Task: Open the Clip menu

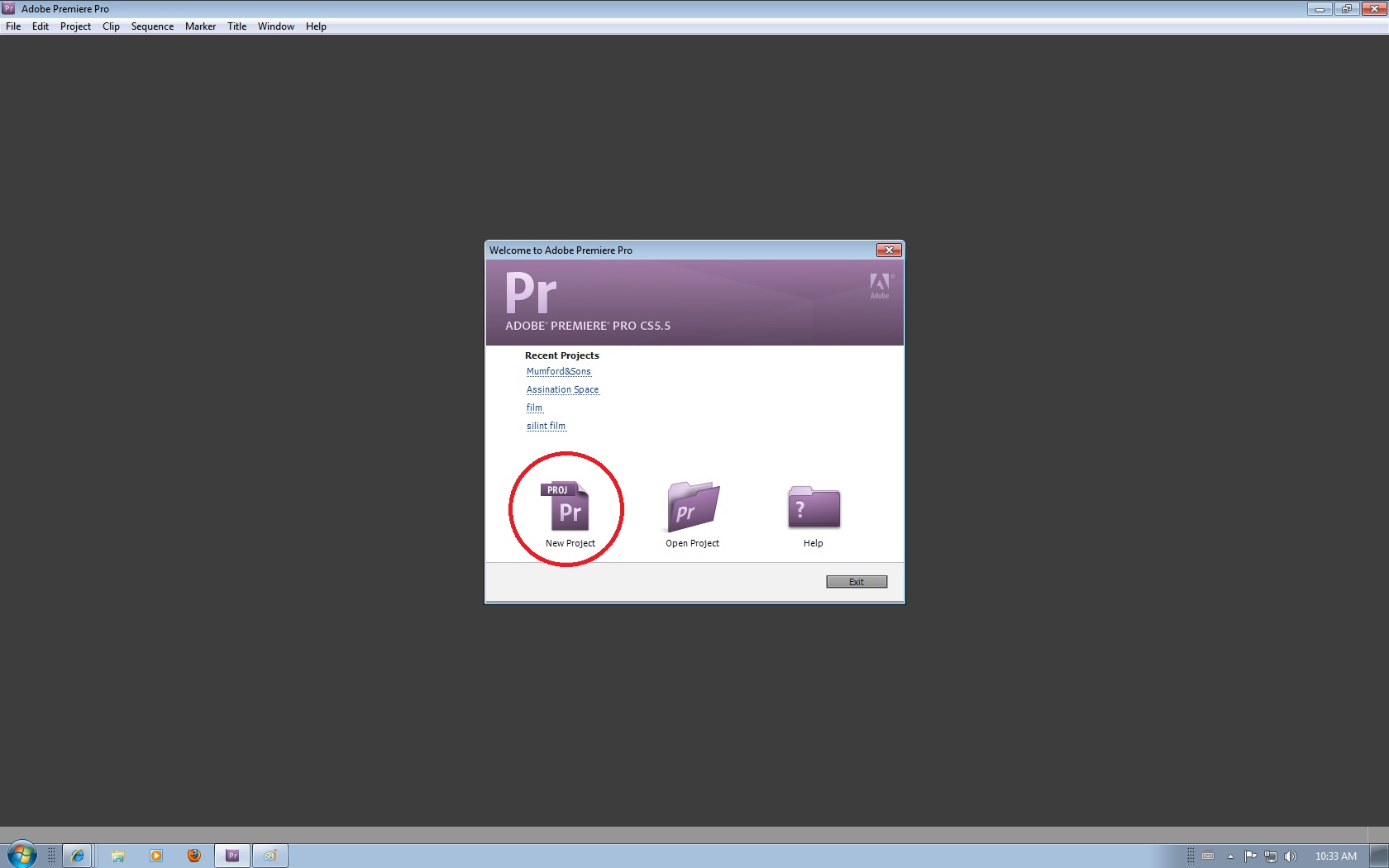Action: pyautogui.click(x=111, y=26)
